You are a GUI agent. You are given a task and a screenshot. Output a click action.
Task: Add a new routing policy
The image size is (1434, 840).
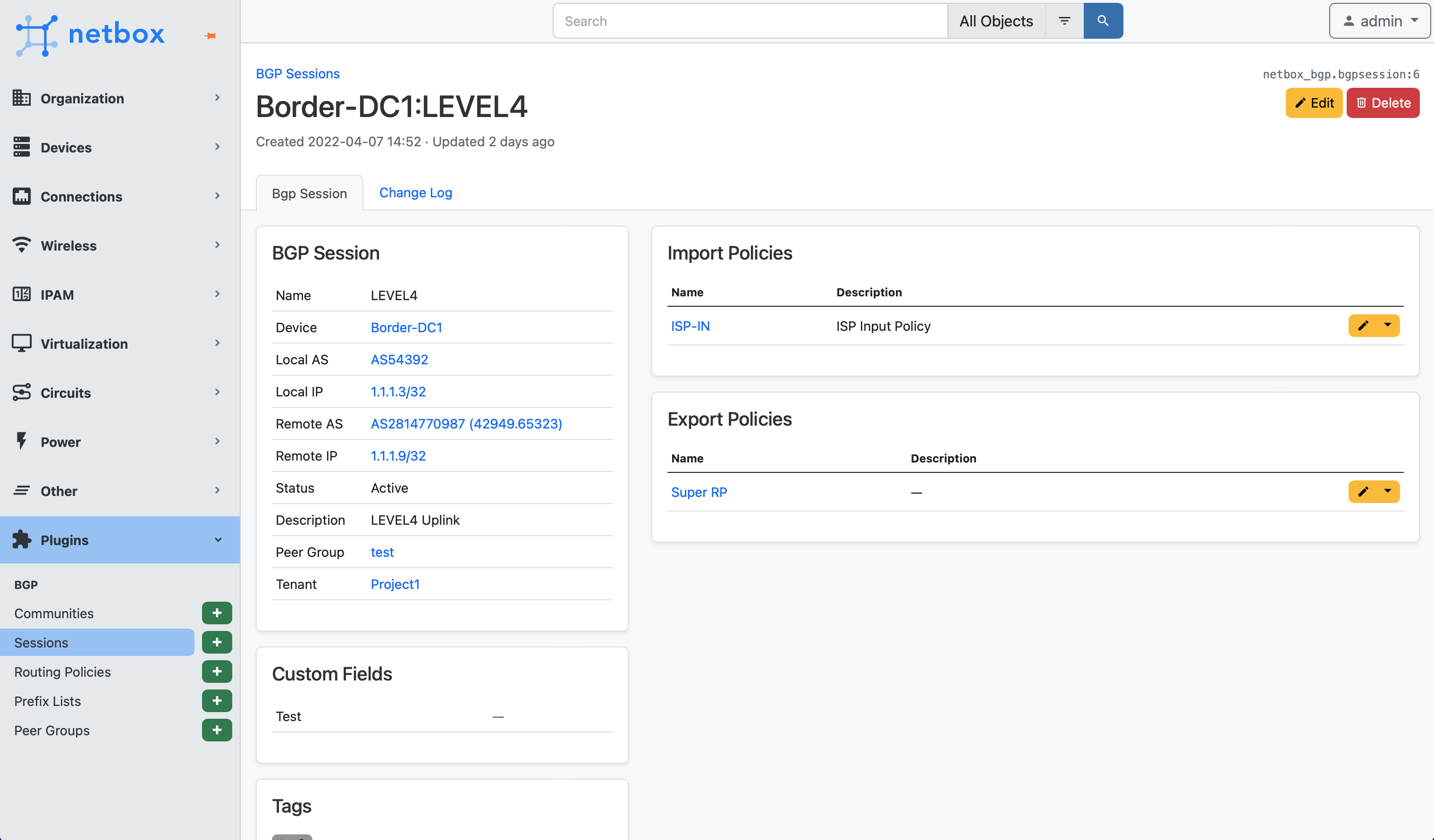coord(217,672)
